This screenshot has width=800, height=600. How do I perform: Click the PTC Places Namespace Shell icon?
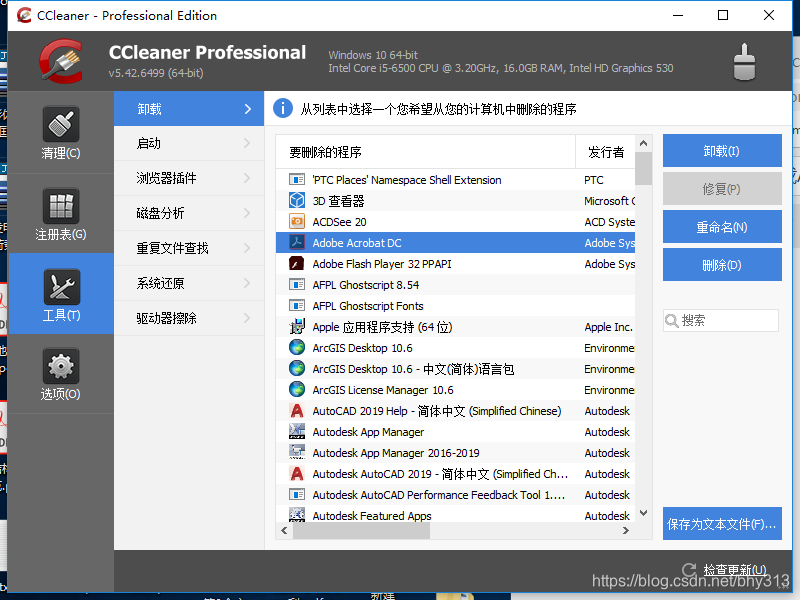[x=297, y=180]
